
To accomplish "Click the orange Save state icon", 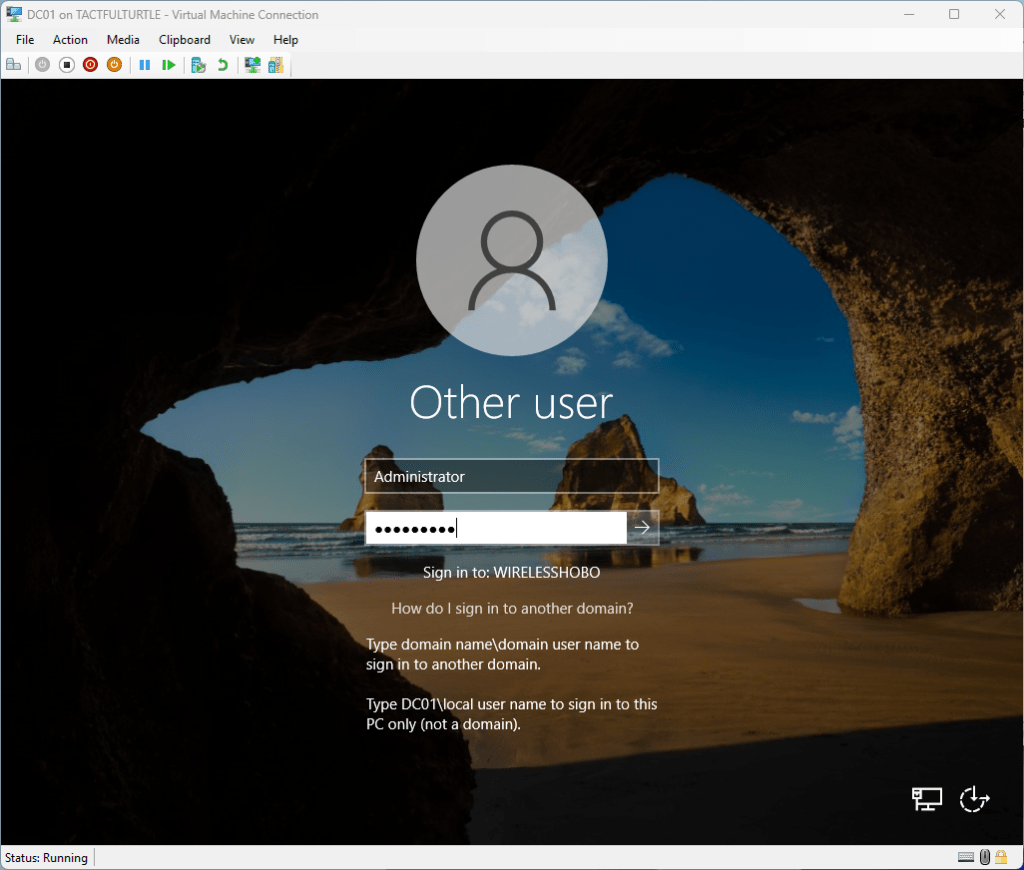I will (x=114, y=65).
